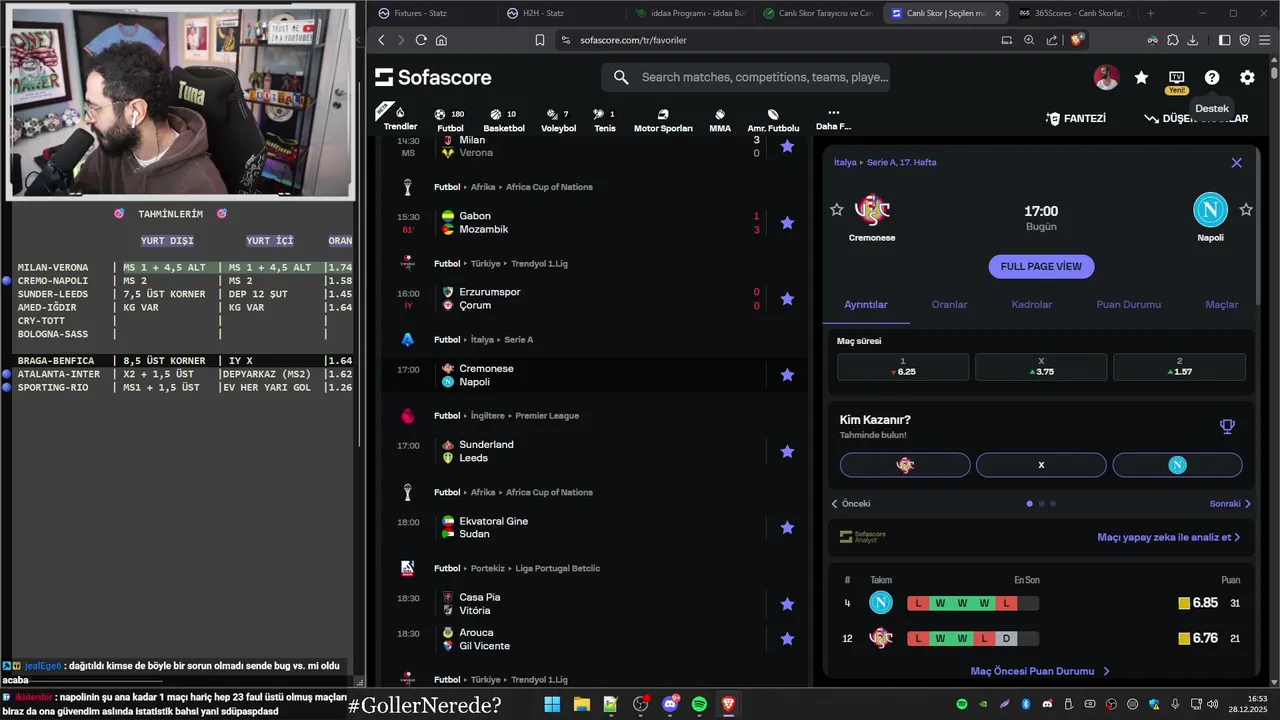Click the Destek help question-mark icon
The height and width of the screenshot is (720, 1280).
point(1212,77)
